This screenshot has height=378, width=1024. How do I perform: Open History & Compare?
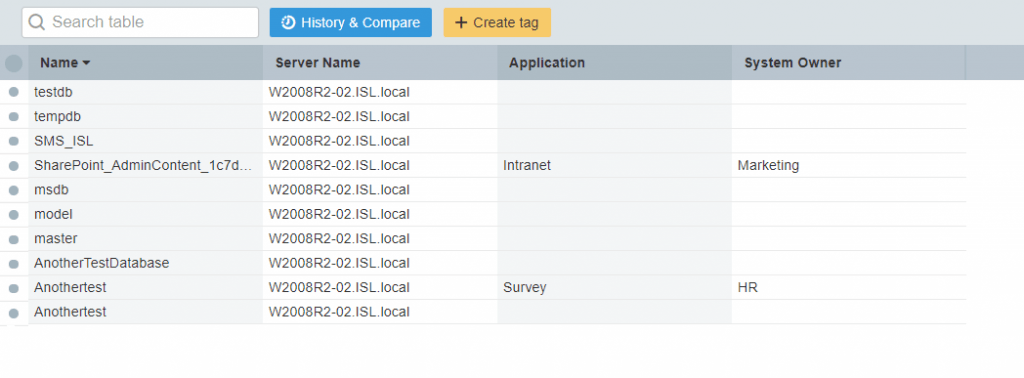351,22
